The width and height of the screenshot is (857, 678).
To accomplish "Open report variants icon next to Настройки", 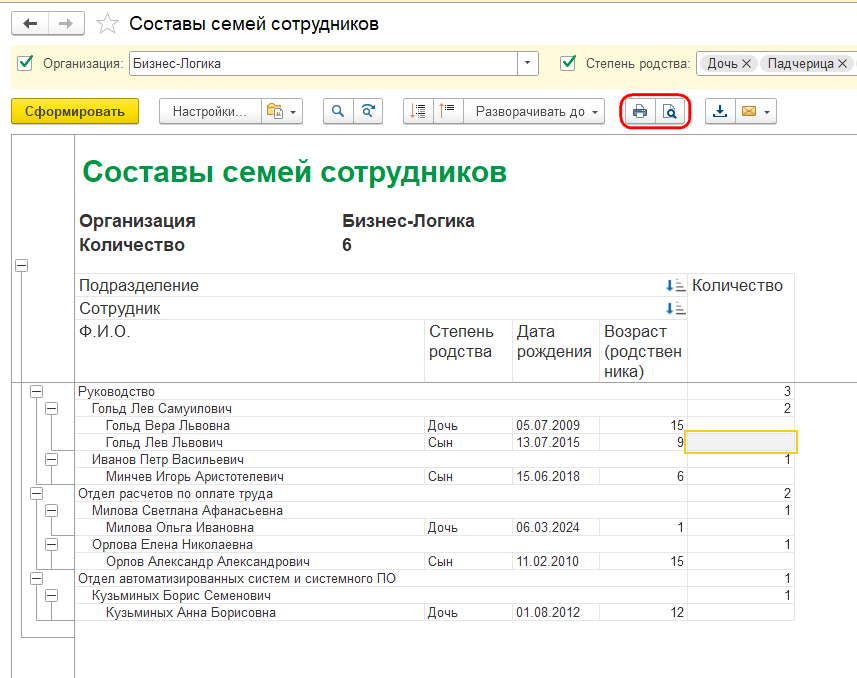I will [x=274, y=112].
